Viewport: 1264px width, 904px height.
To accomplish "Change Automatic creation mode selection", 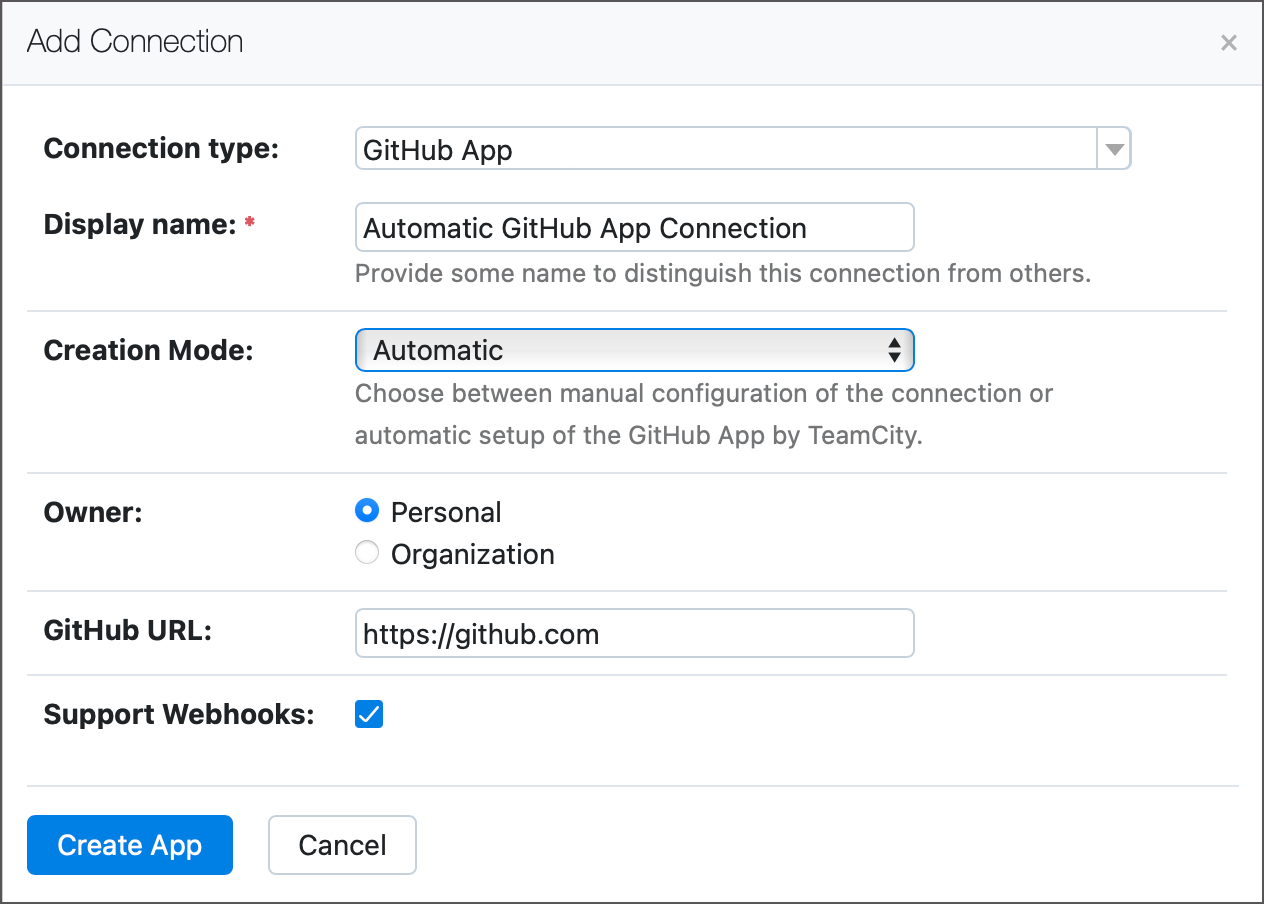I will tap(634, 350).
